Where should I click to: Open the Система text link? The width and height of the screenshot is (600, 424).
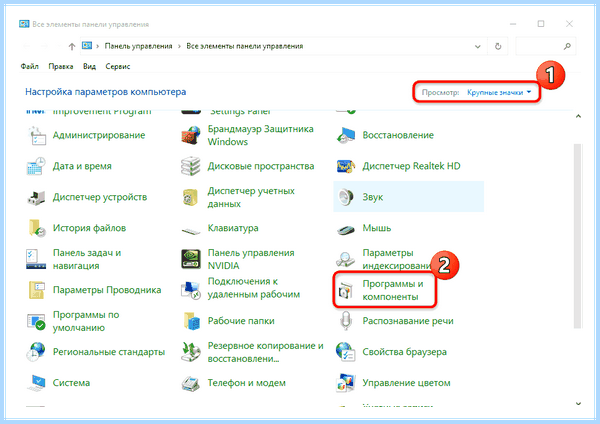click(72, 383)
